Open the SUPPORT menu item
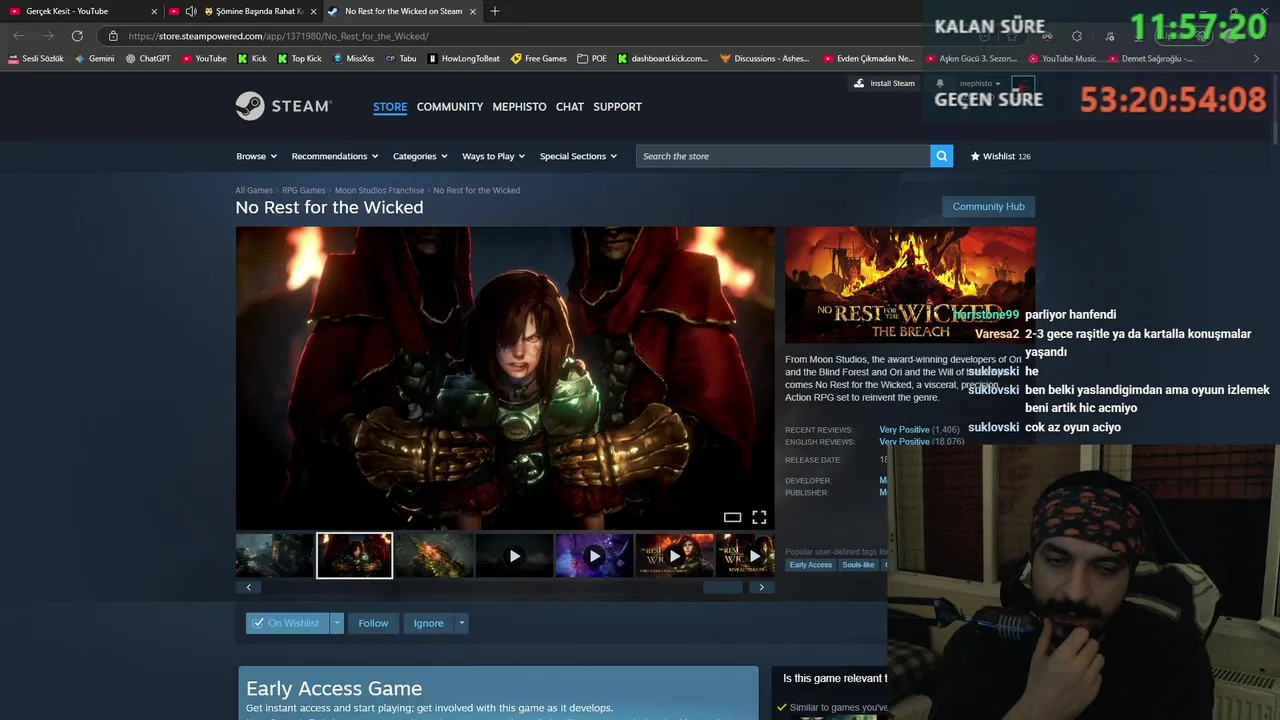 click(617, 106)
